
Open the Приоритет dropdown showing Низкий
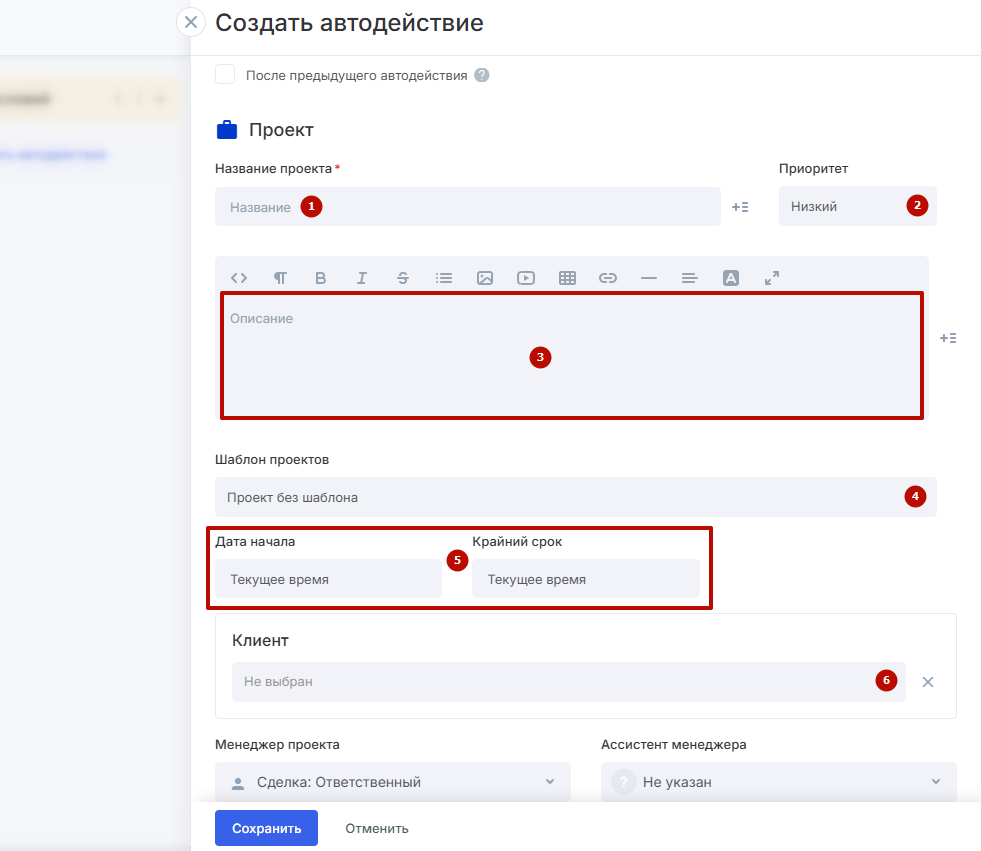[856, 206]
